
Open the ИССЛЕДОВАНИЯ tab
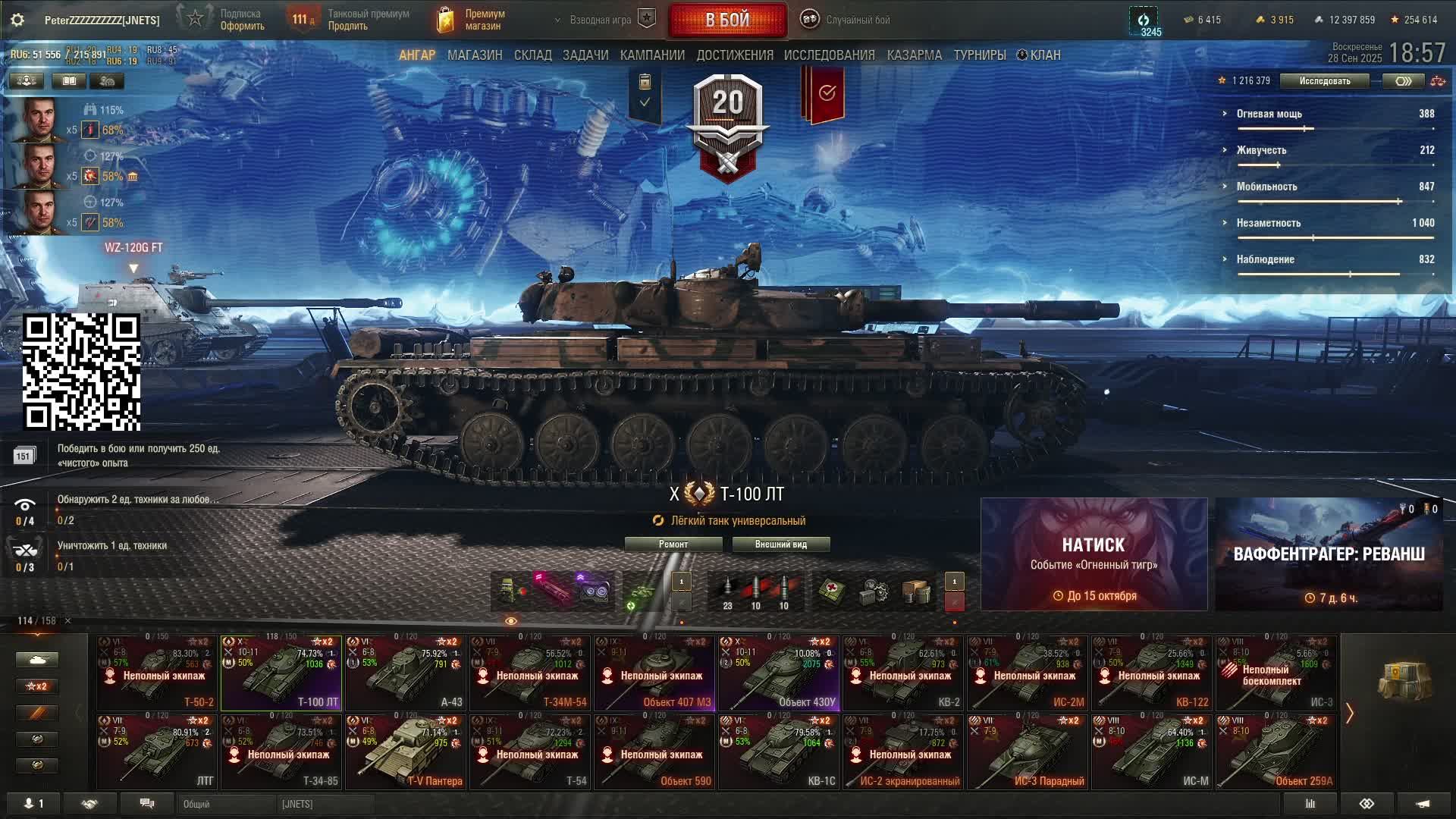830,55
